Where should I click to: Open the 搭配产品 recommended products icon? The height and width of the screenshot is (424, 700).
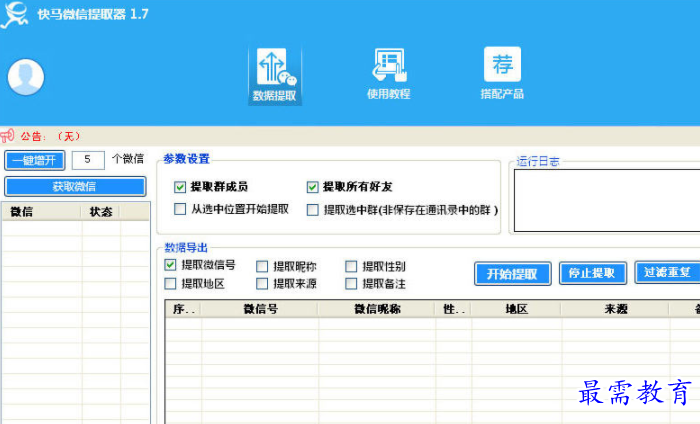pyautogui.click(x=502, y=74)
